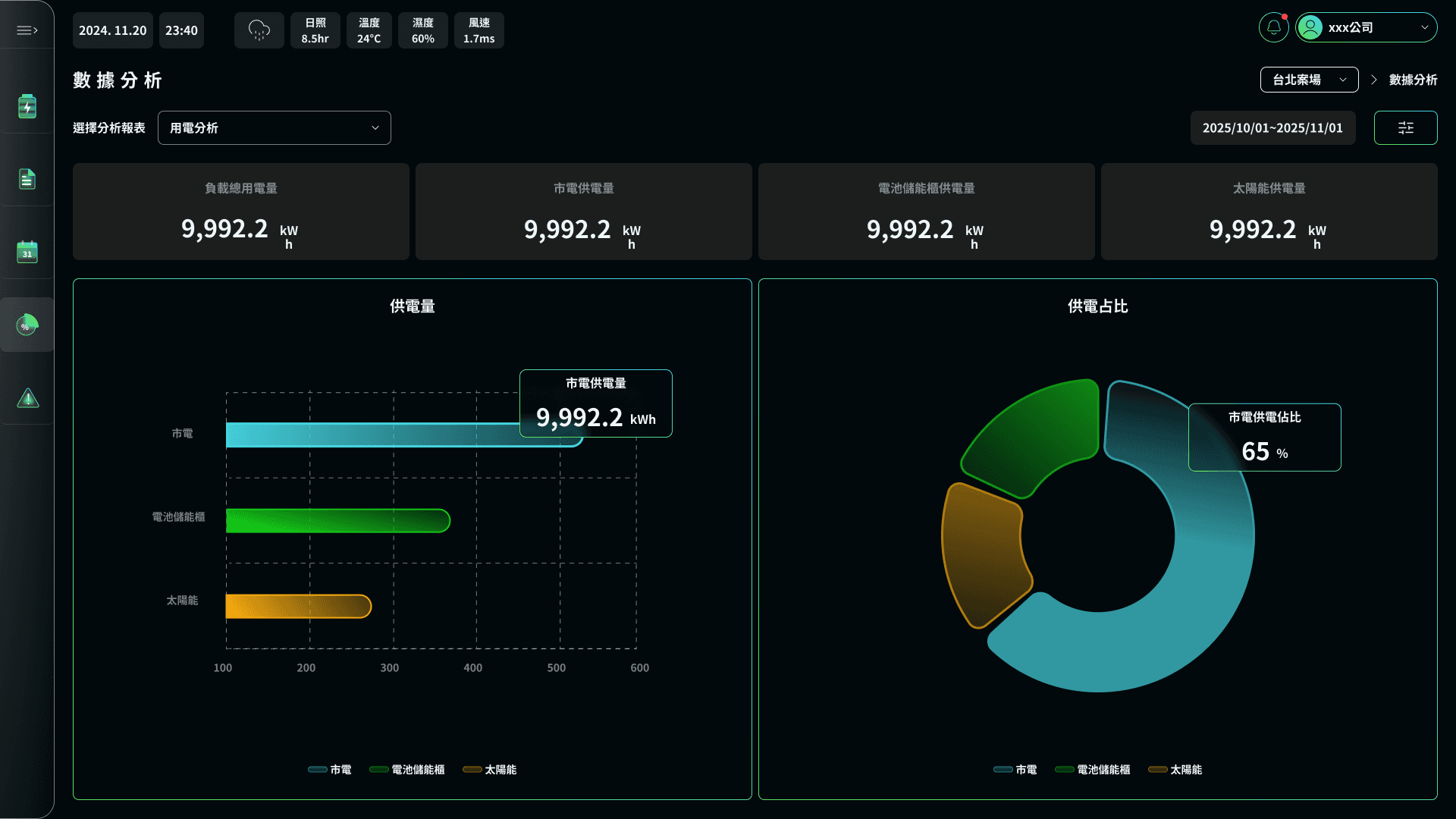Collapse the sidebar with hamburger menu
The image size is (1456, 819).
tap(27, 29)
